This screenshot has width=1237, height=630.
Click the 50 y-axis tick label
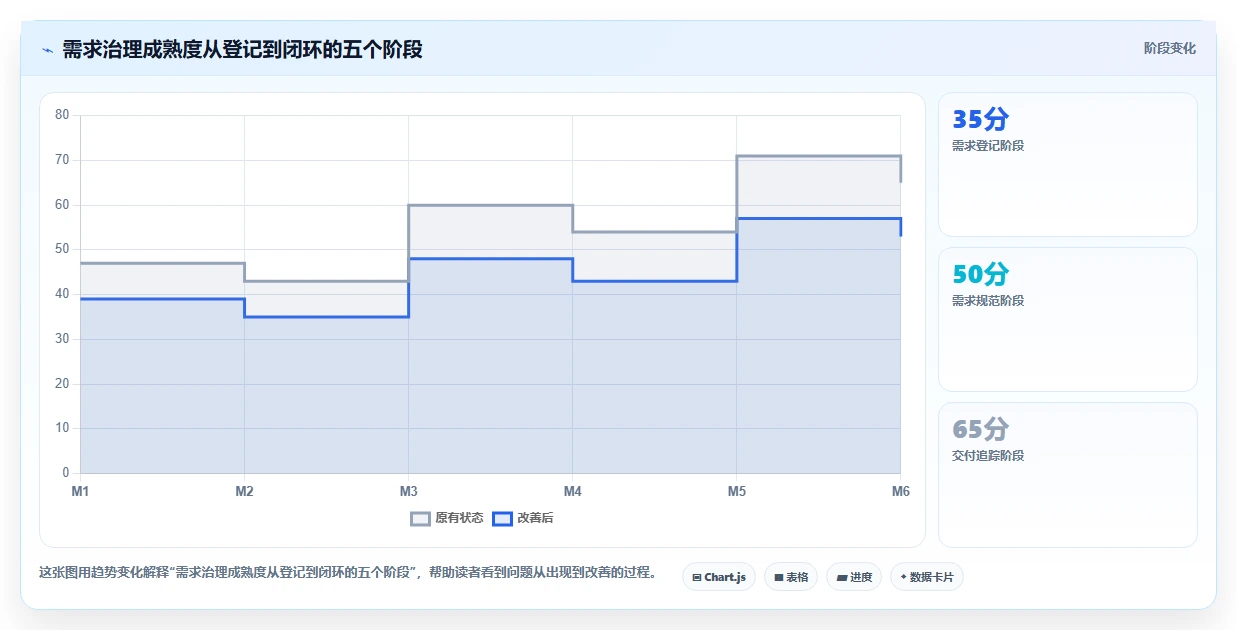(x=62, y=249)
